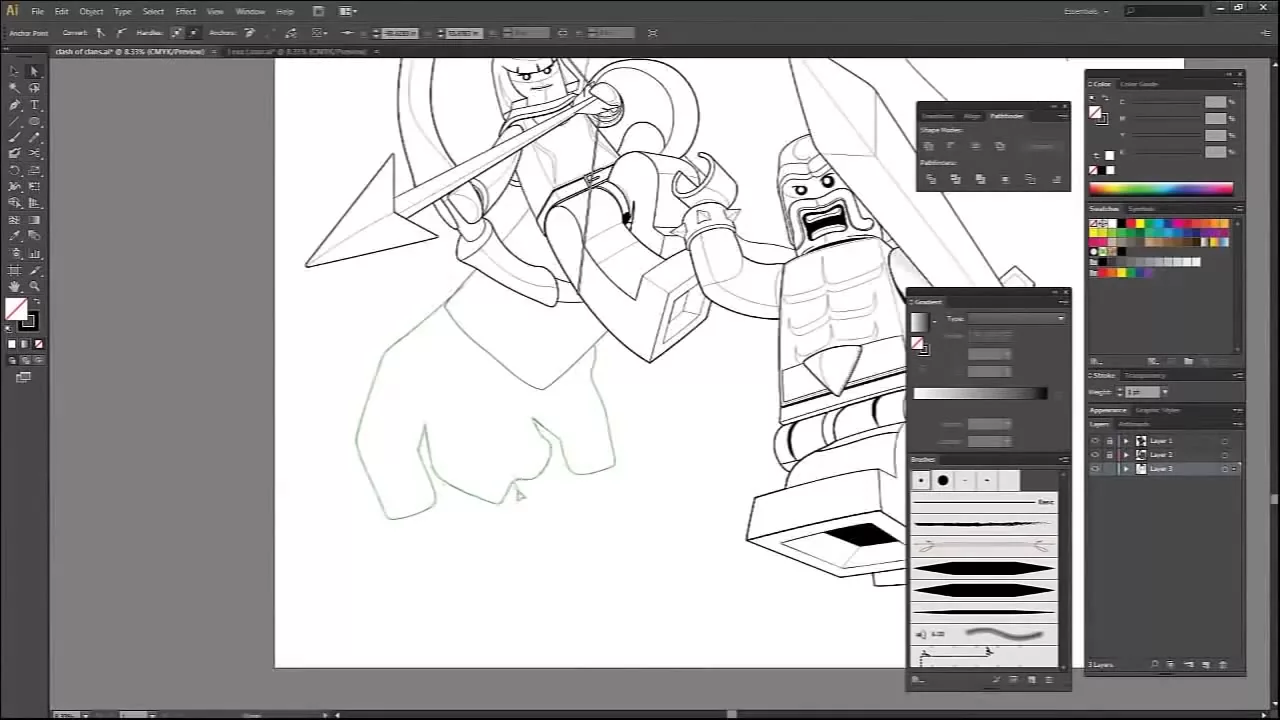This screenshot has height=720, width=1280.
Task: Open Brush Libraries menu icon in Brushes panel
Action: pyautogui.click(x=918, y=680)
